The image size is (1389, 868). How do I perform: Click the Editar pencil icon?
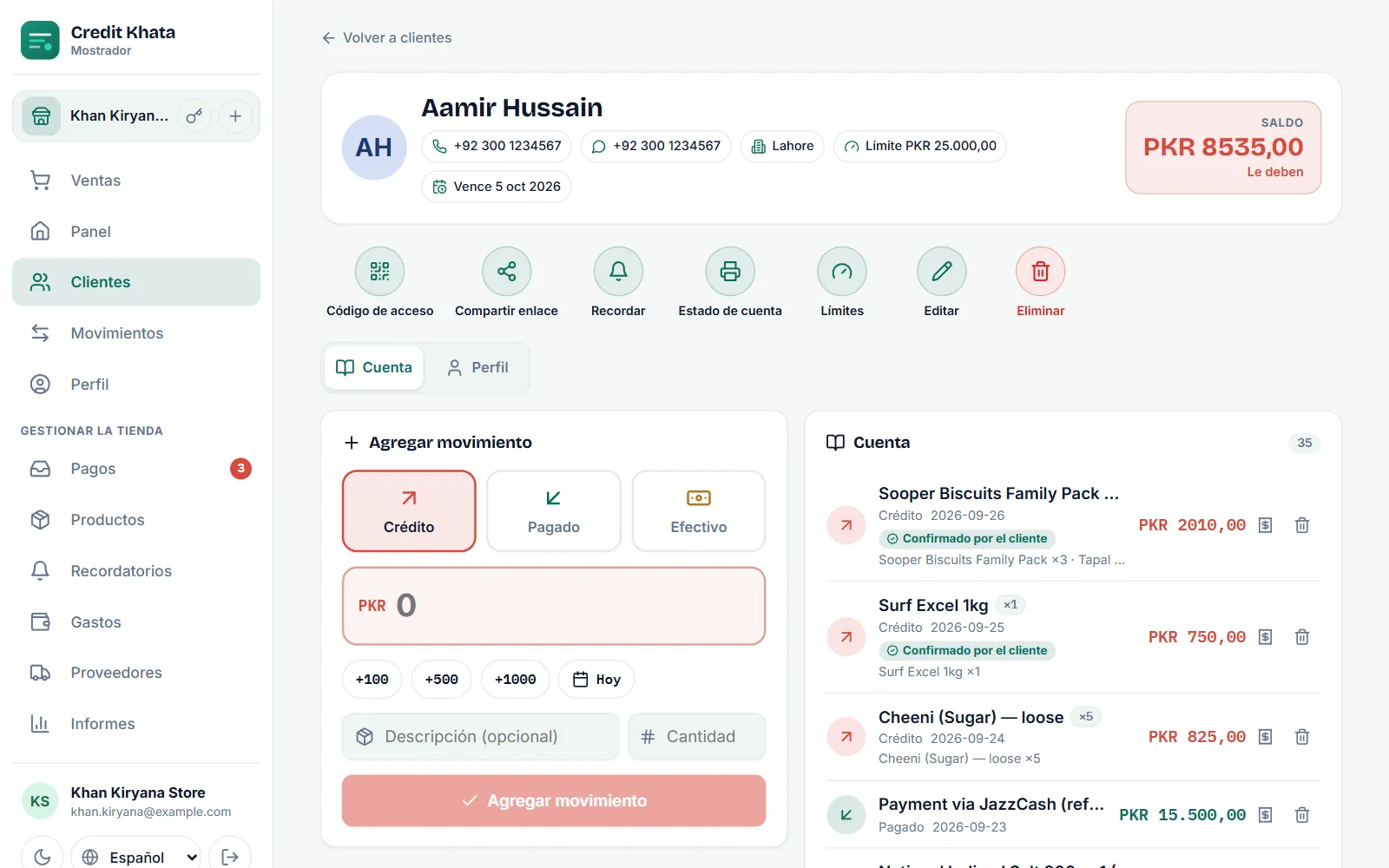[942, 272]
